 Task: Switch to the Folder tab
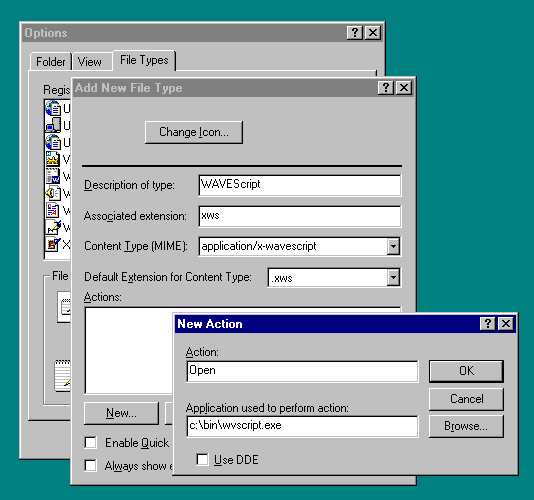(51, 62)
